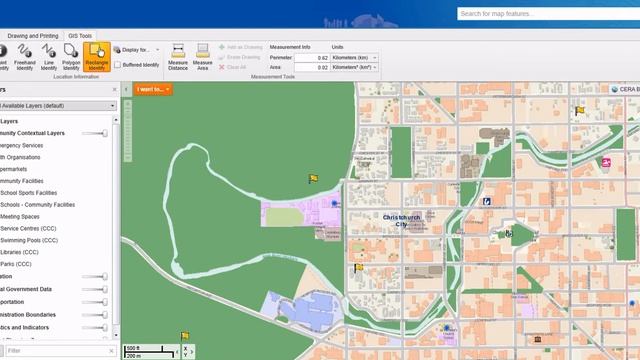Click the blue square facility icon by river
The image size is (640, 360).
pyautogui.click(x=487, y=201)
